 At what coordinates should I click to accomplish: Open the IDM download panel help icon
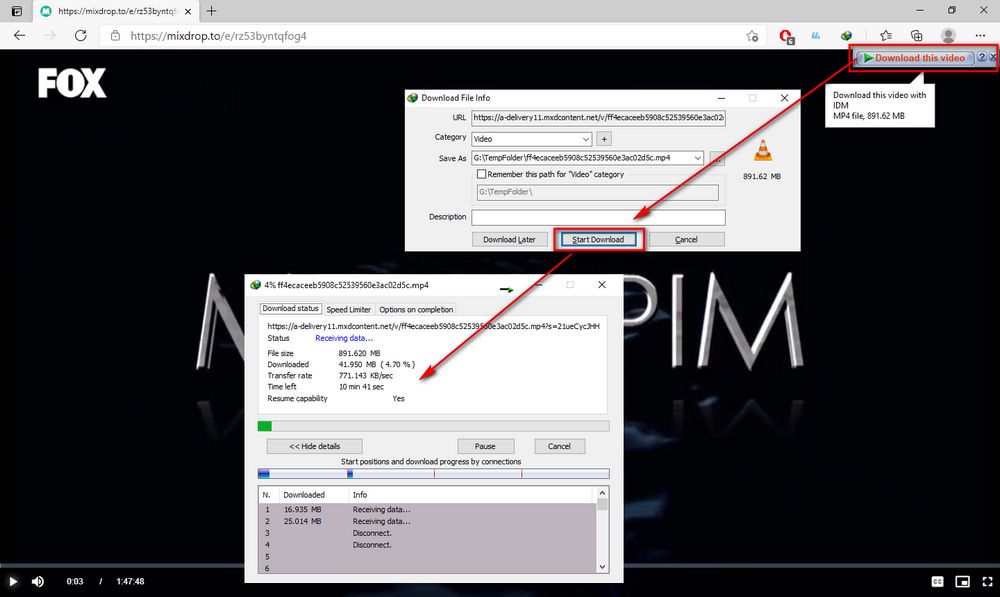pos(982,57)
